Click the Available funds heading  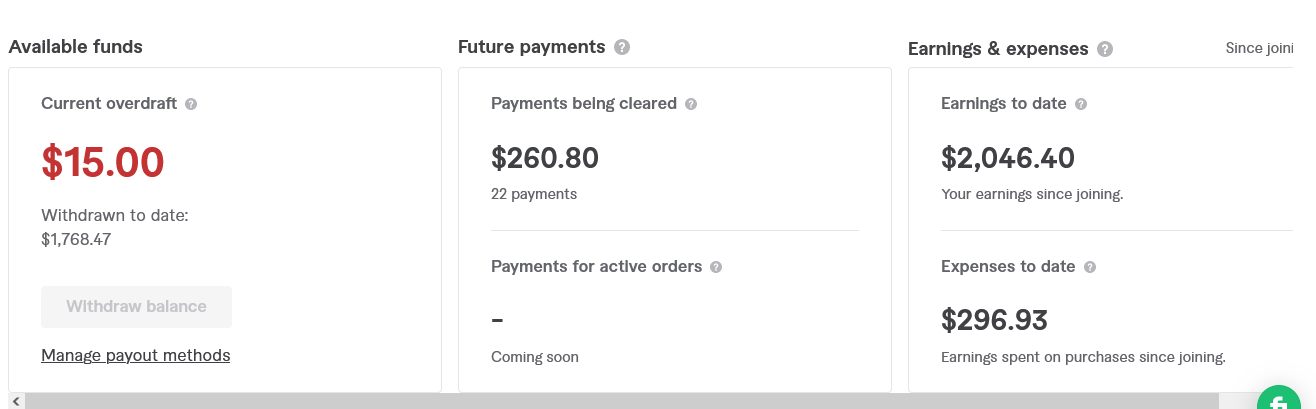pyautogui.click(x=76, y=47)
